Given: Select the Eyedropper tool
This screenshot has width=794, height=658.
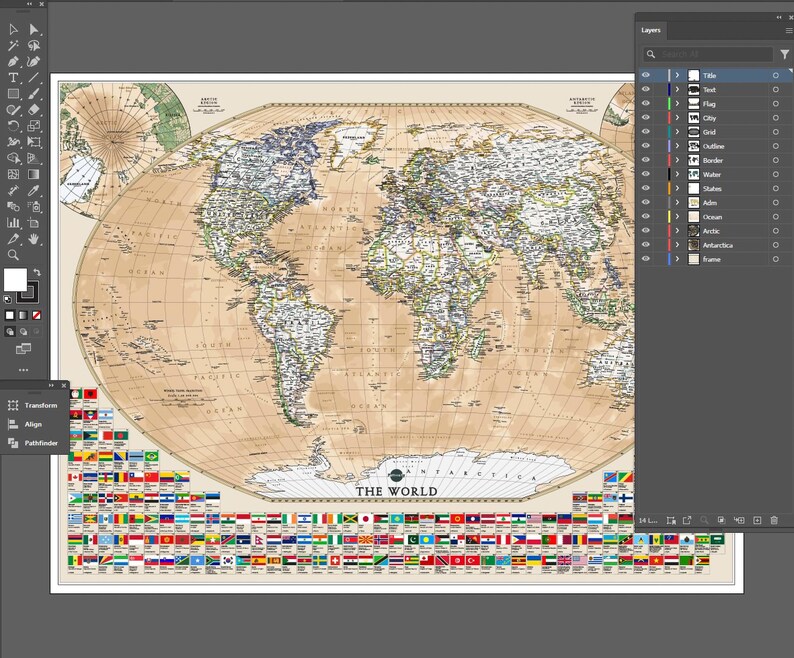Looking at the screenshot, I should click(x=33, y=190).
